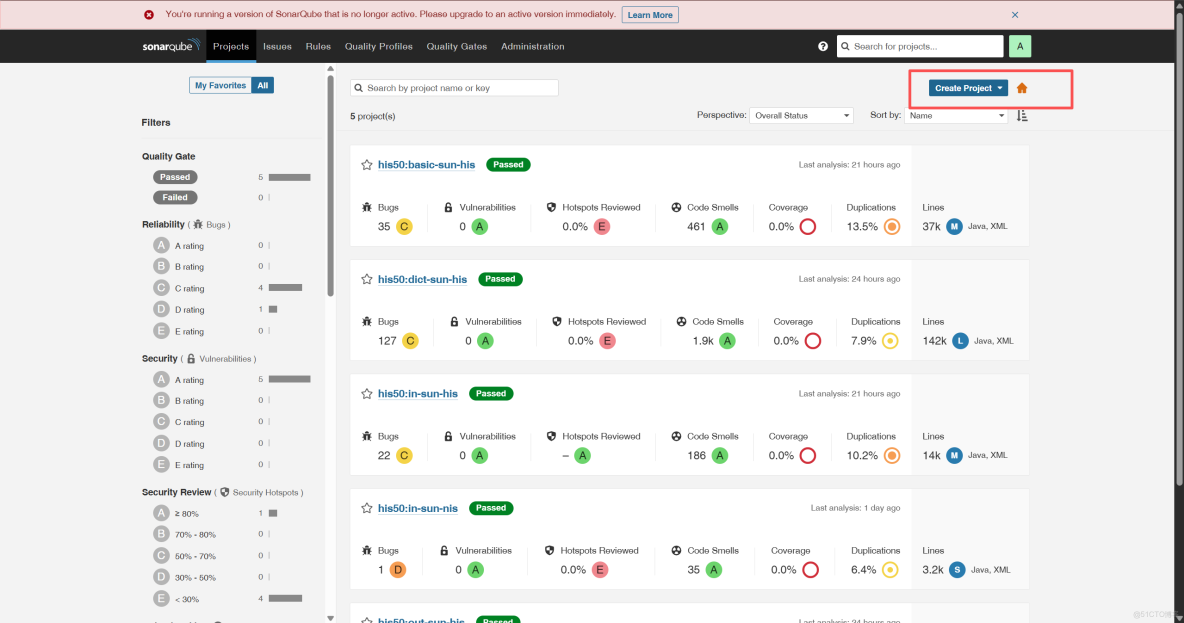Open the help question mark icon

tap(822, 46)
